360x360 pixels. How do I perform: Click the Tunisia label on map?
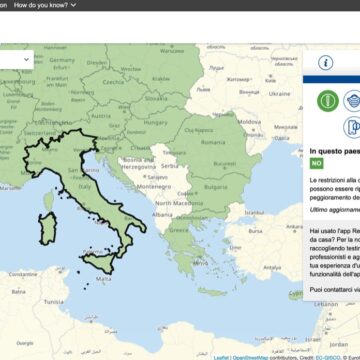coord(53,302)
